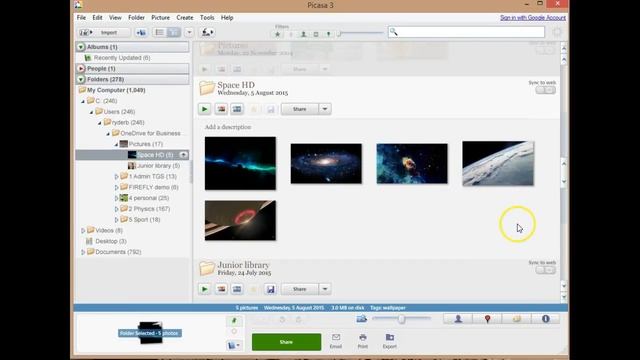The image size is (640, 360).
Task: Create movie presentation from Junior library
Action: (x=237, y=289)
